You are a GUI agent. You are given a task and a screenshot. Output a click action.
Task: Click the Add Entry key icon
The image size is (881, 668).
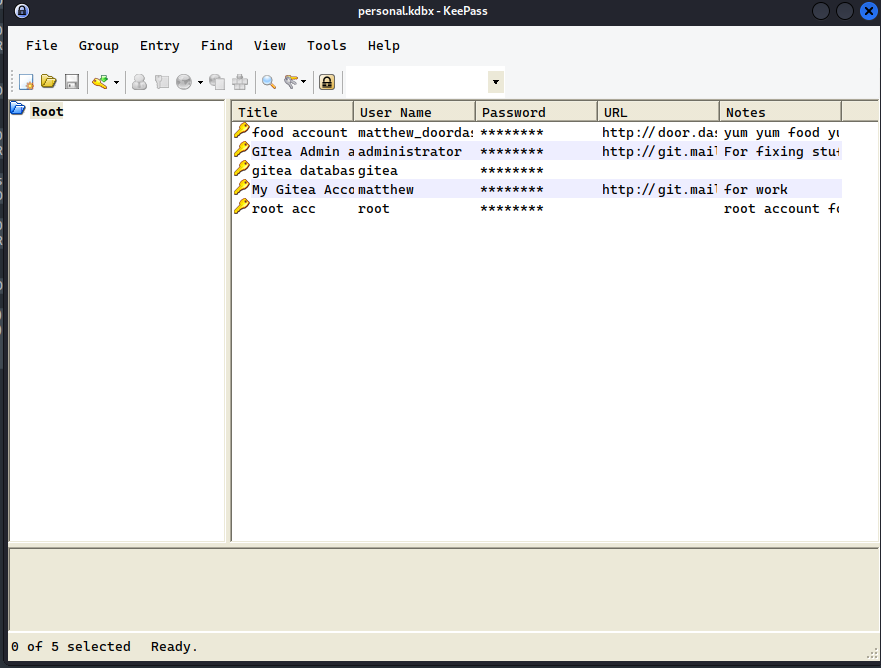(x=101, y=82)
